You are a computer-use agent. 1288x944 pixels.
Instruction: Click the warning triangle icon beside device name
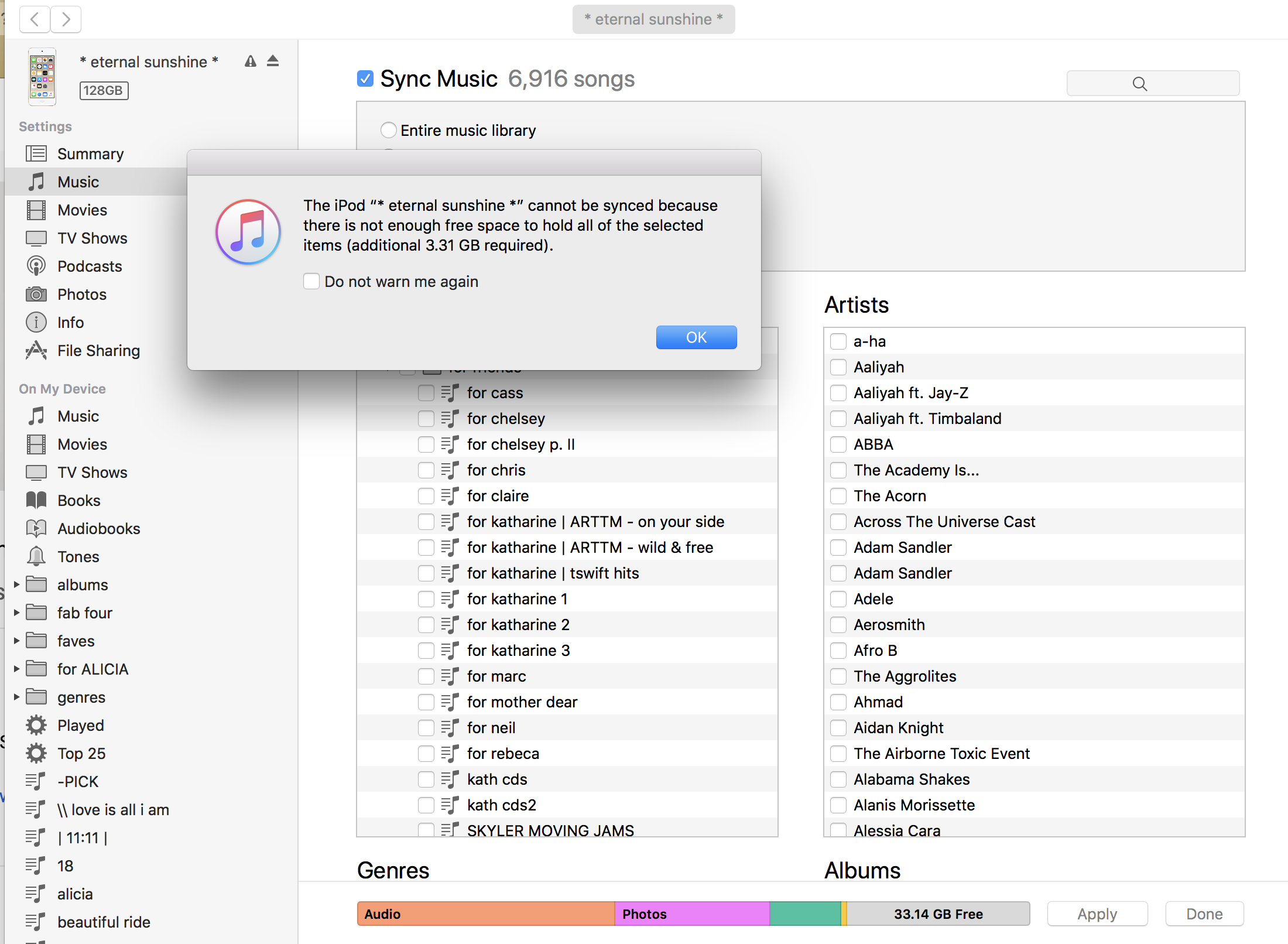click(251, 61)
